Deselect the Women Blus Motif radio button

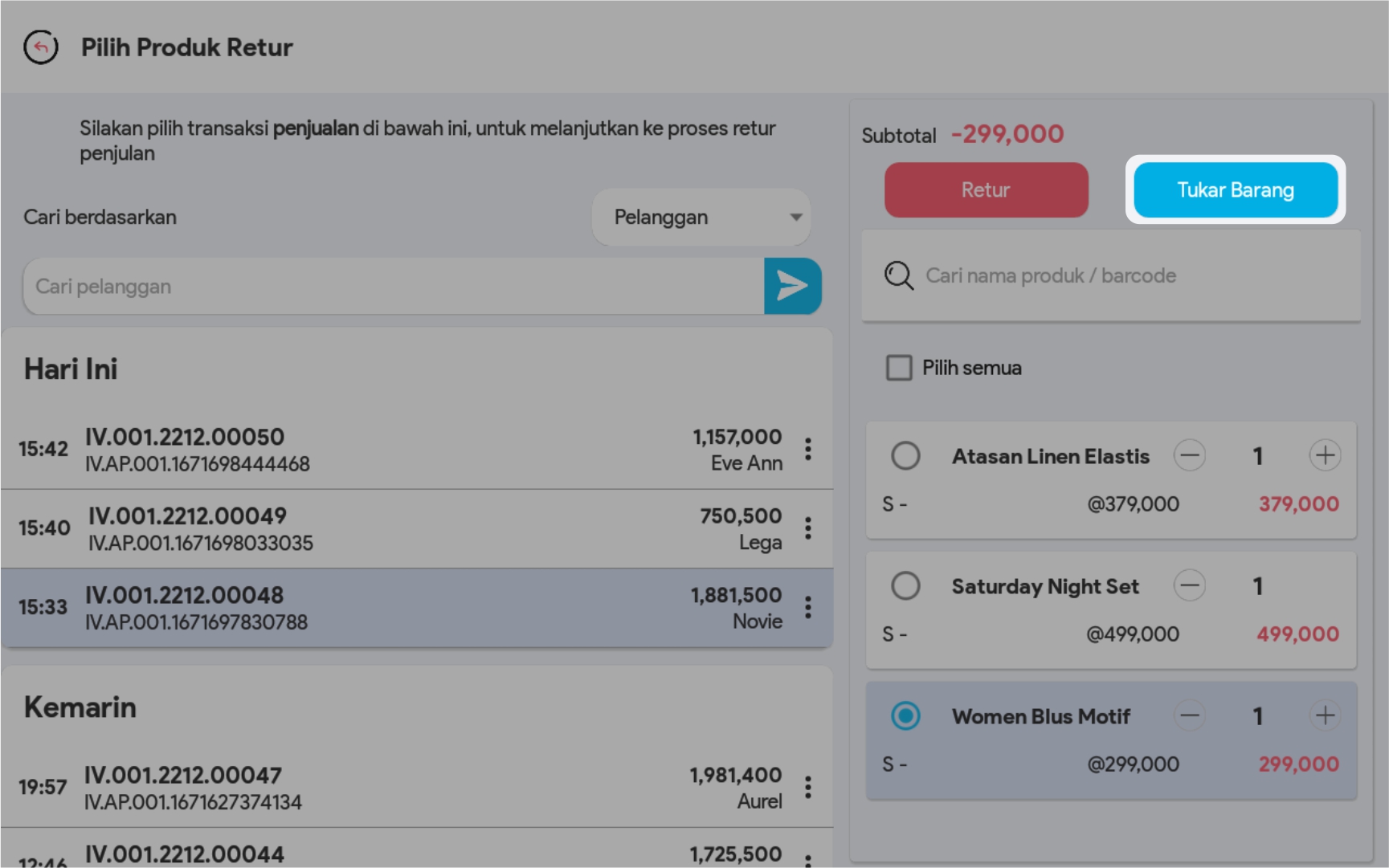click(905, 715)
